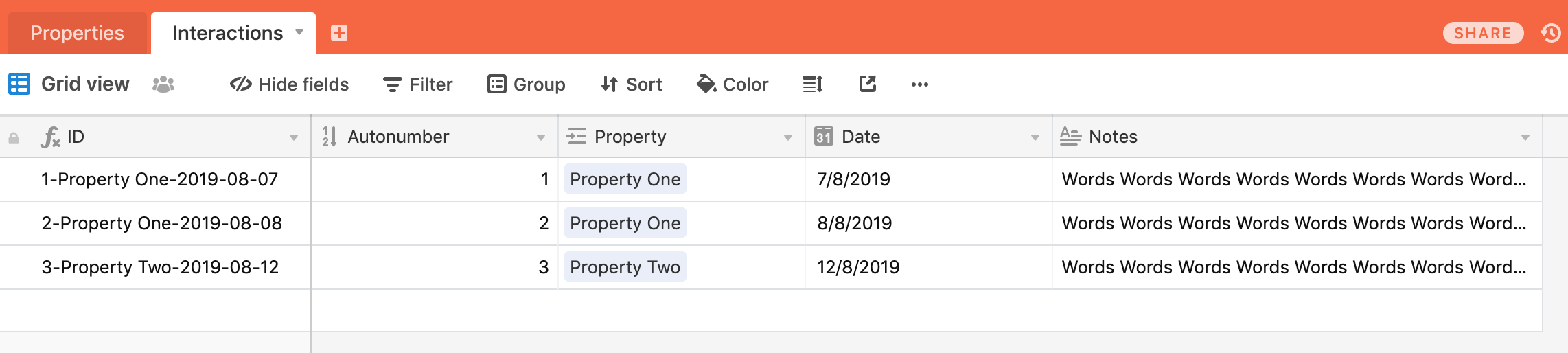Select the 8/8/2019 date cell
Screen dimensions: 1568x353
pyautogui.click(x=929, y=223)
